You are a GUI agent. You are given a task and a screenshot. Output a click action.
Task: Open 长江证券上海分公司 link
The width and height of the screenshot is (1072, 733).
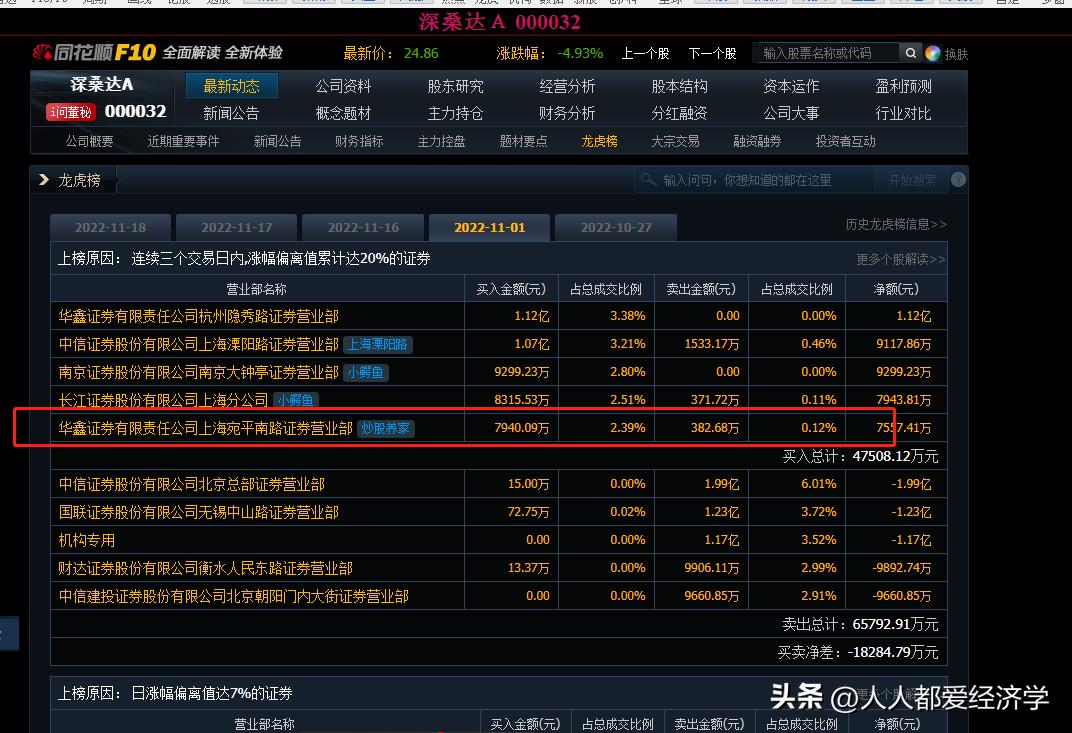point(163,400)
